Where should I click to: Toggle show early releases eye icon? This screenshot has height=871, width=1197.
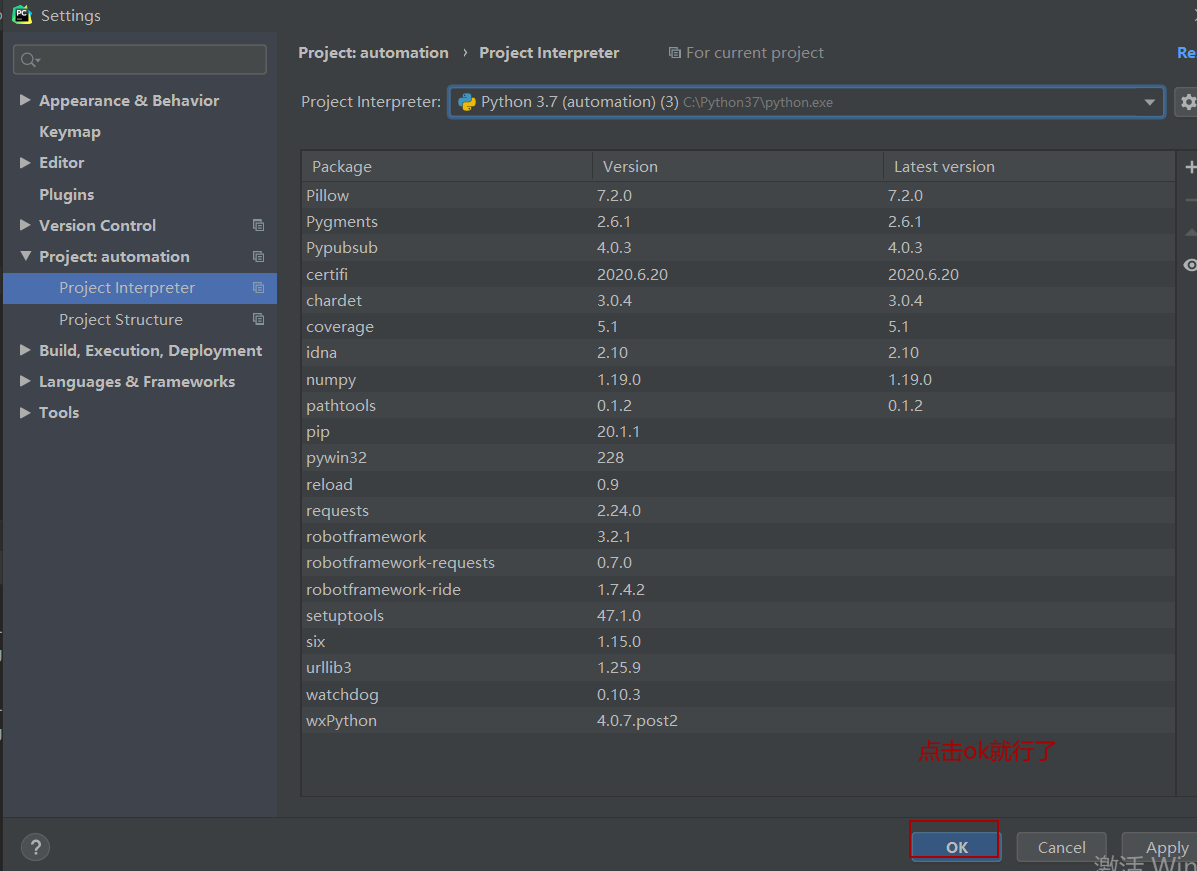click(x=1189, y=265)
